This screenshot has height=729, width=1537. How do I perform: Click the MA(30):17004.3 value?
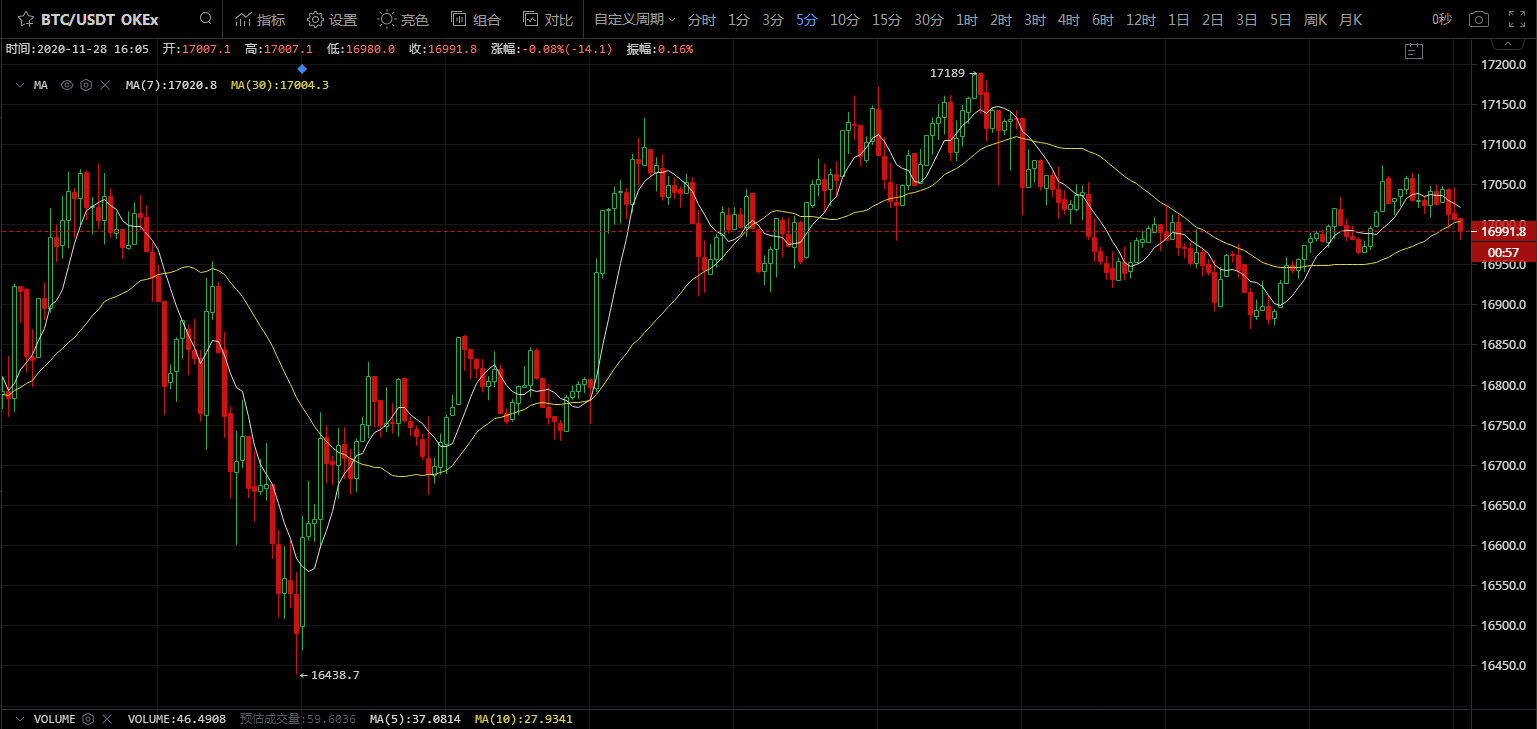tap(279, 85)
